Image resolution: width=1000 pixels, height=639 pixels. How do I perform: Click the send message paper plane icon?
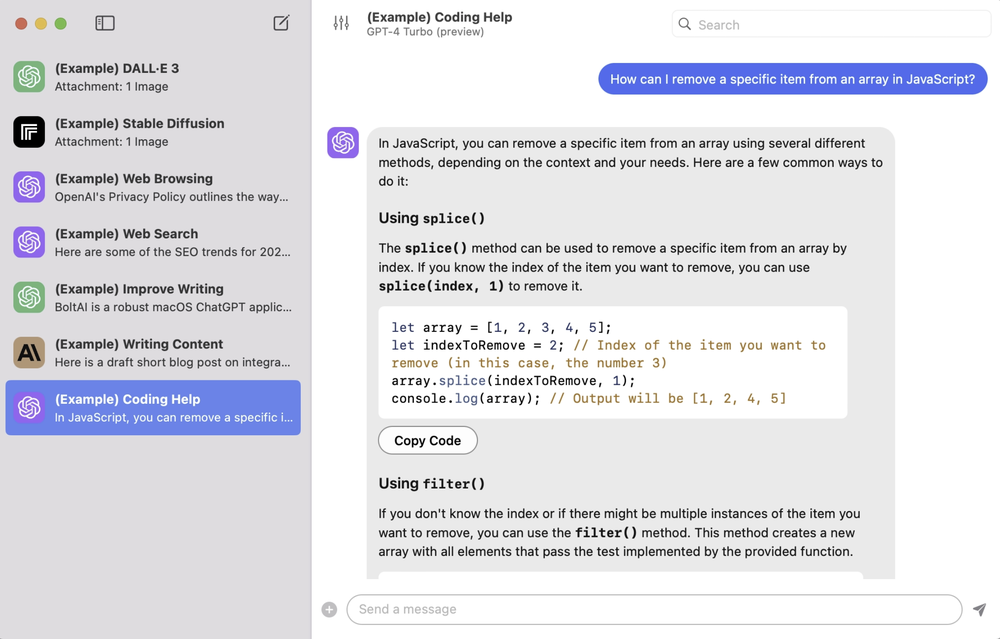pyautogui.click(x=980, y=610)
